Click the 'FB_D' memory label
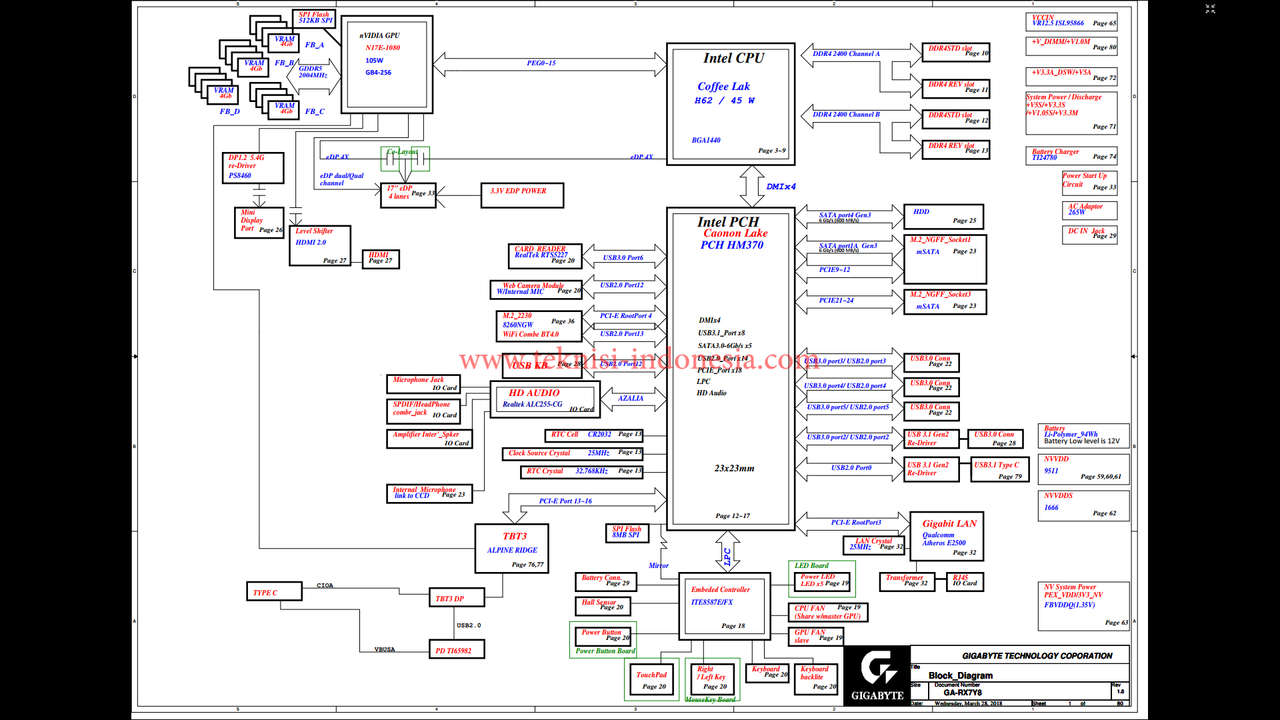This screenshot has height=720, width=1280. pos(230,111)
